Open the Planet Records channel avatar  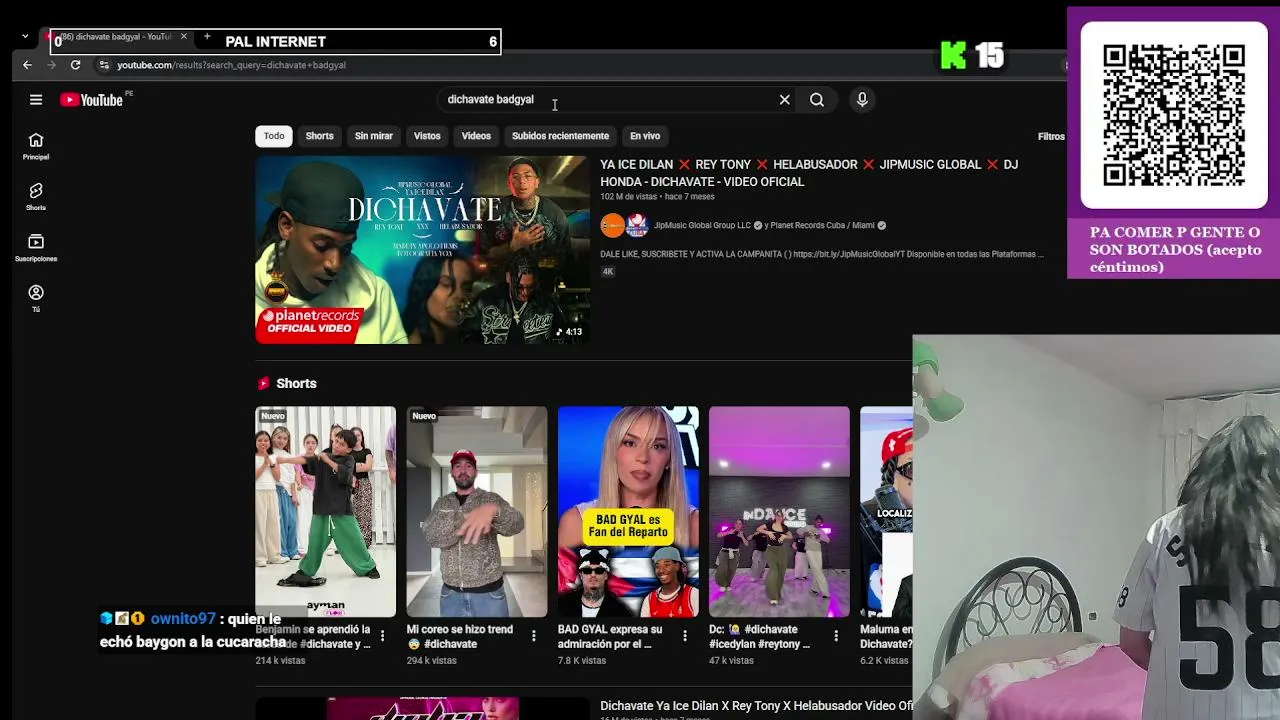tap(637, 226)
